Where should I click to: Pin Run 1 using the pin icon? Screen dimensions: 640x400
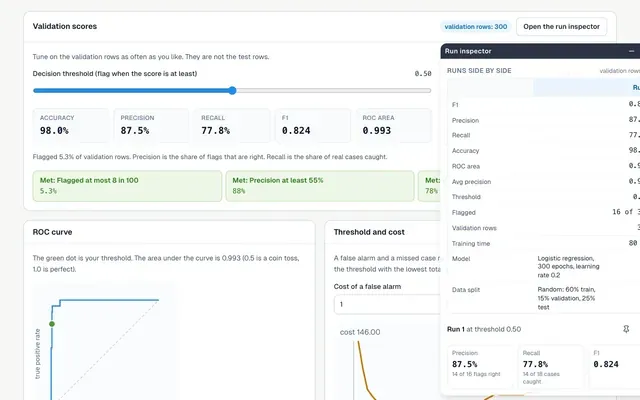[x=626, y=329]
